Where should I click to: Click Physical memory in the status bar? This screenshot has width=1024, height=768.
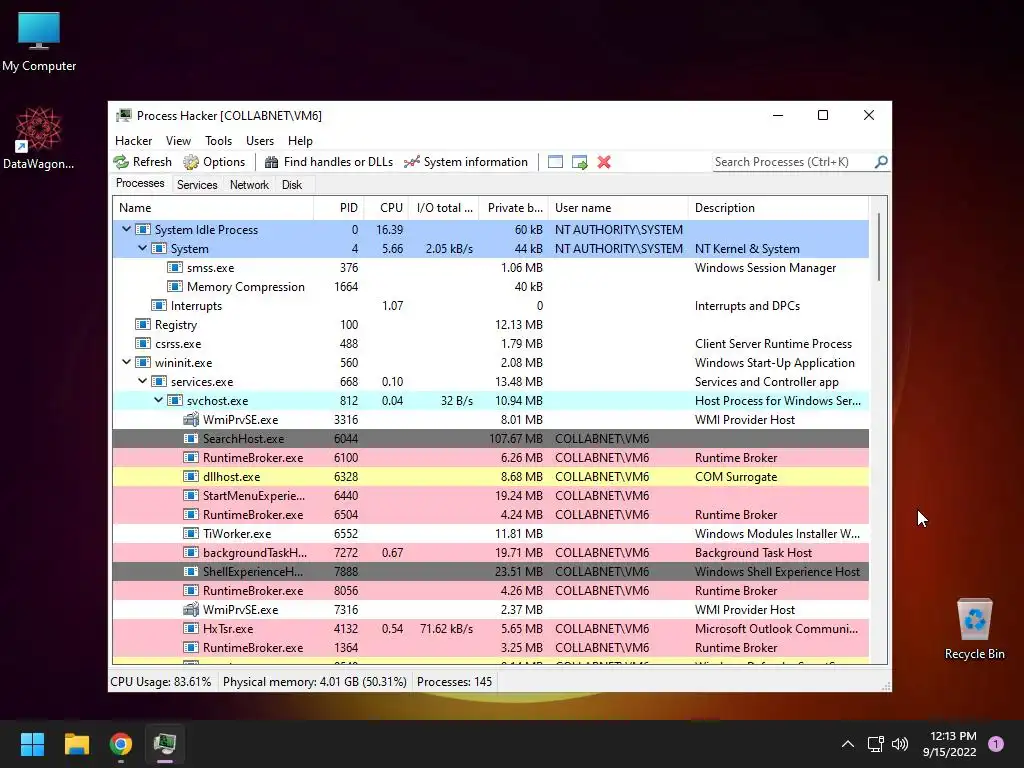click(x=315, y=682)
